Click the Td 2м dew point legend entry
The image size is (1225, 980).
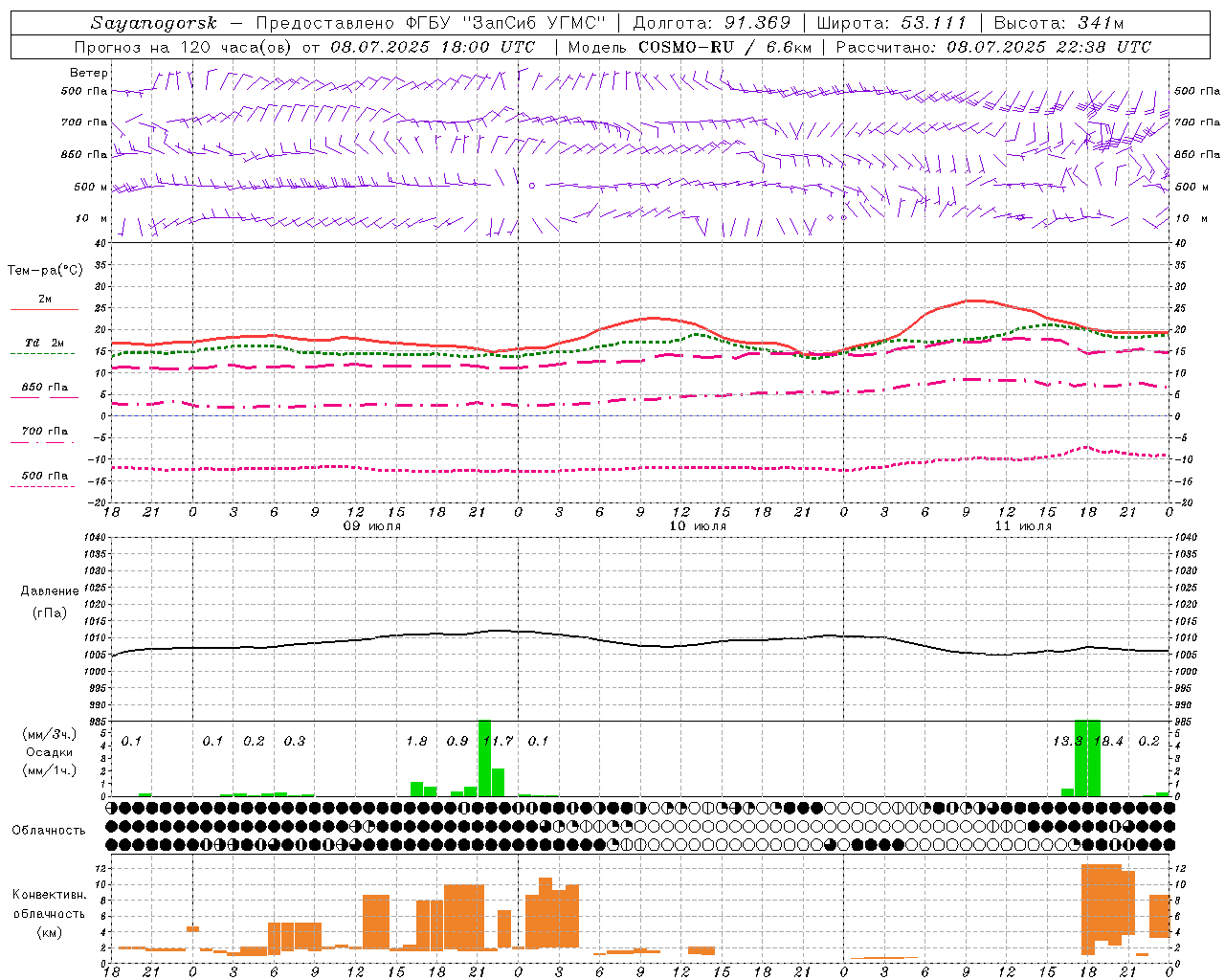pos(45,343)
